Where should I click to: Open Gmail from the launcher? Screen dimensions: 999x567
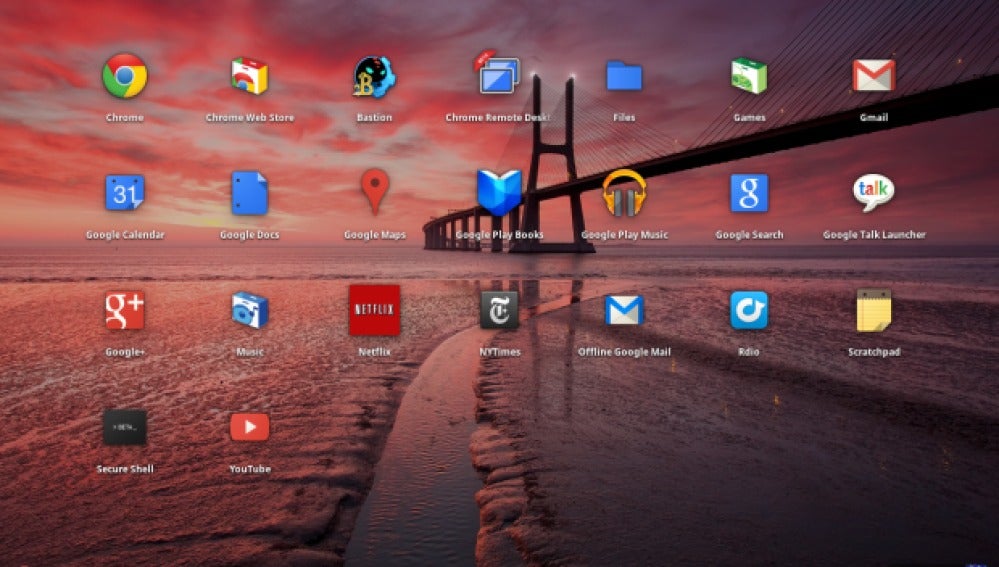point(873,76)
